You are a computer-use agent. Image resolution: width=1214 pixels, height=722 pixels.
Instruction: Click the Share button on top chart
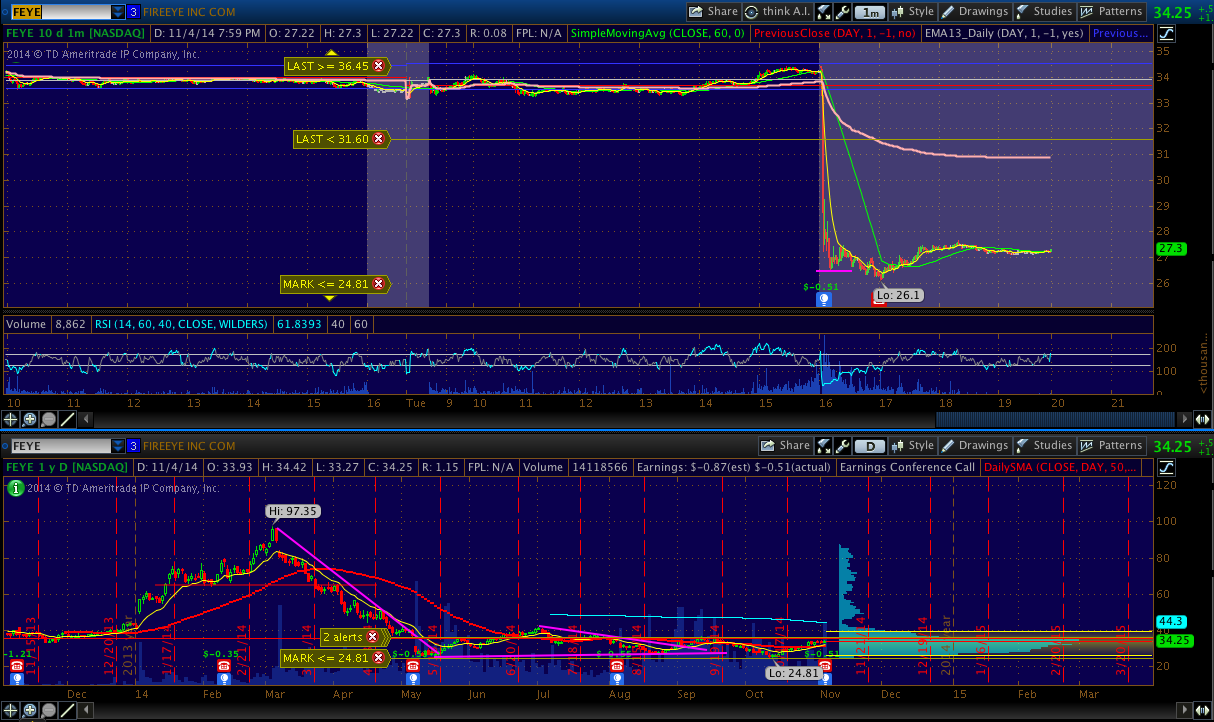tap(713, 12)
